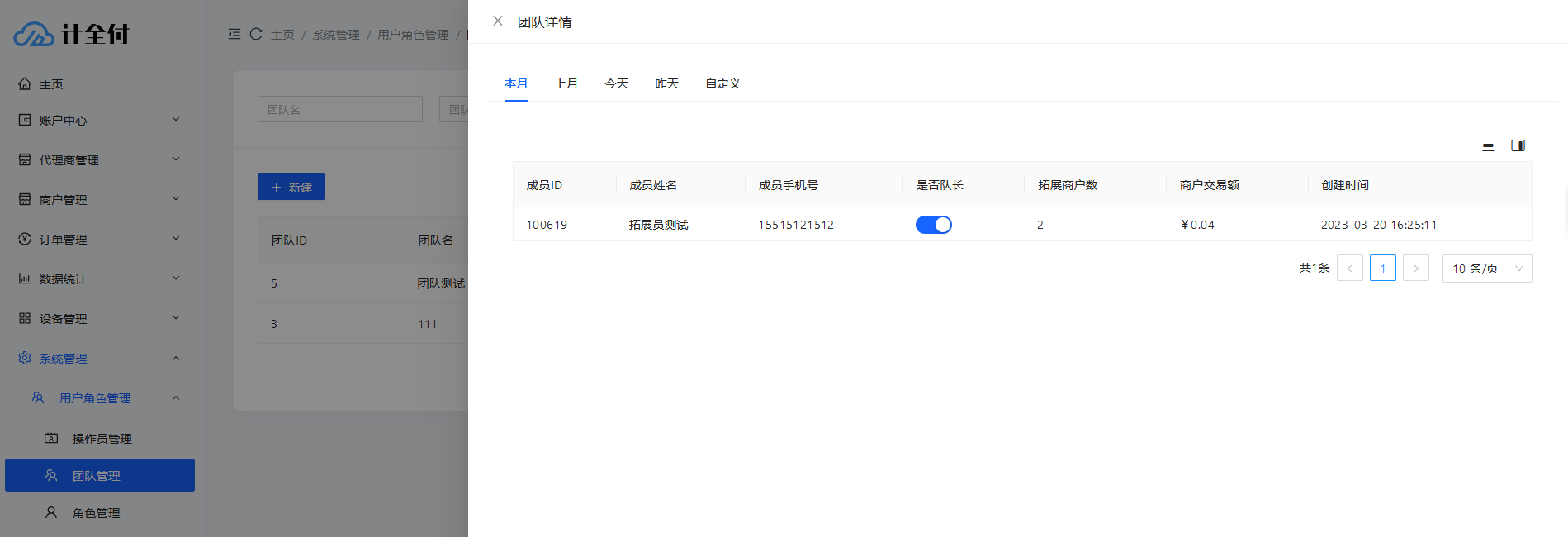Image resolution: width=1568 pixels, height=537 pixels.
Task: Go to next page arrow
Action: (1416, 268)
